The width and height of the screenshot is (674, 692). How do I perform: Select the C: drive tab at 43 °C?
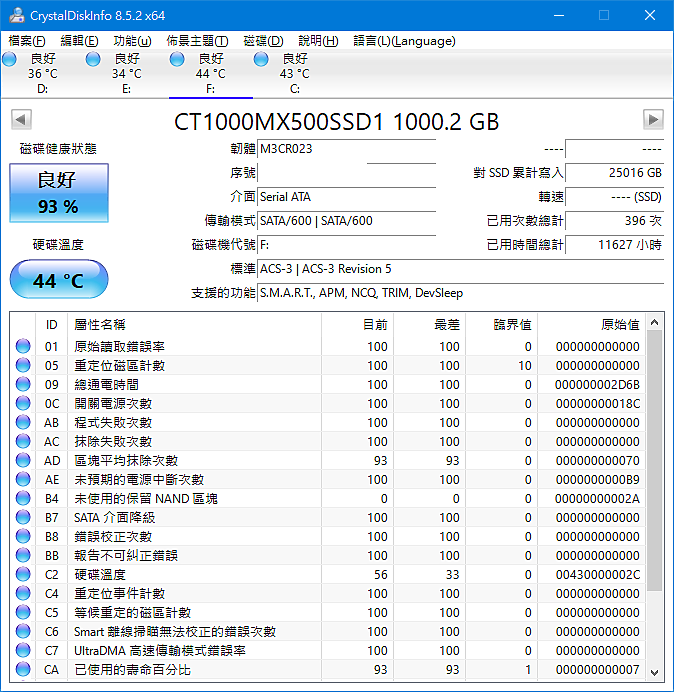pyautogui.click(x=294, y=73)
